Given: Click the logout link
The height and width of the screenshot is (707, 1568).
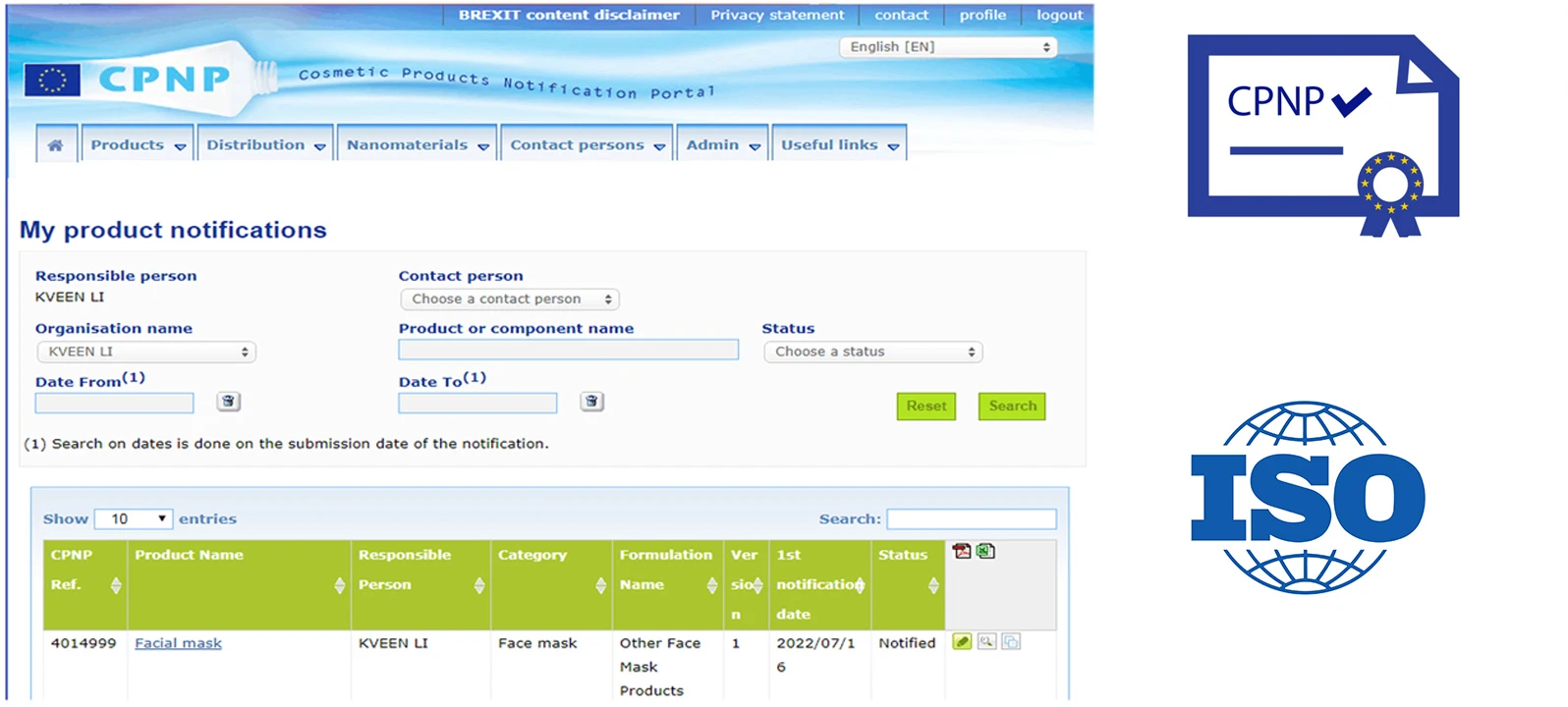Looking at the screenshot, I should pos(1060,15).
